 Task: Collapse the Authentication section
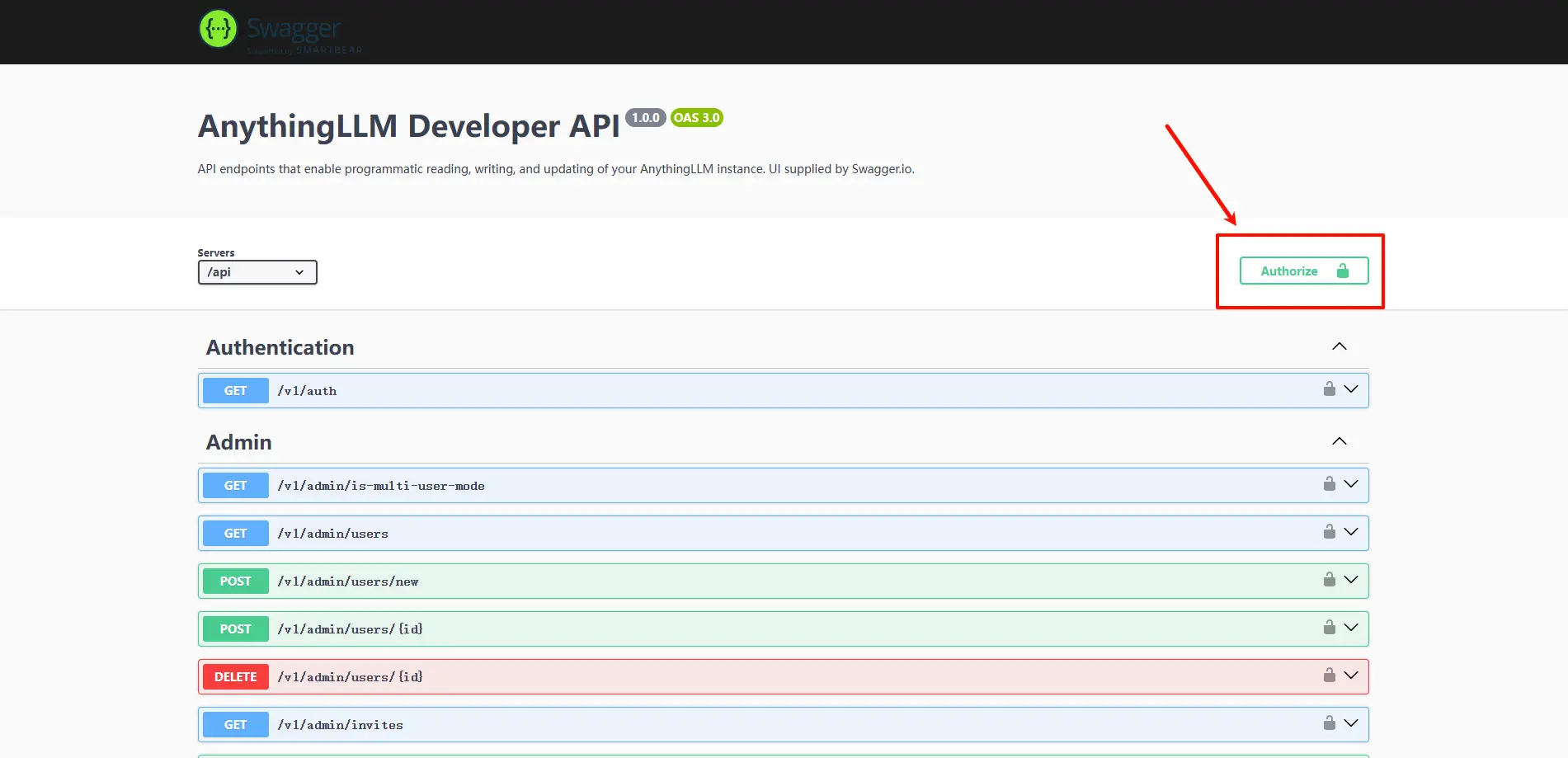coord(1340,346)
